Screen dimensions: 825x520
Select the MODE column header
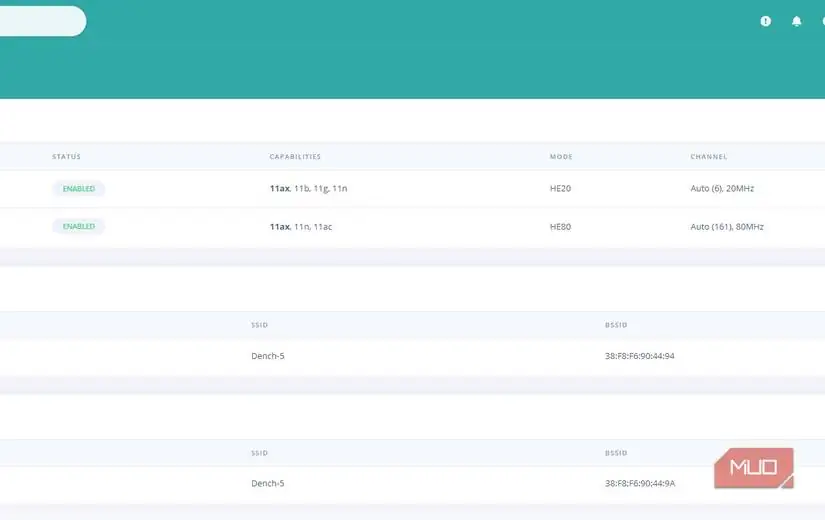coord(561,156)
